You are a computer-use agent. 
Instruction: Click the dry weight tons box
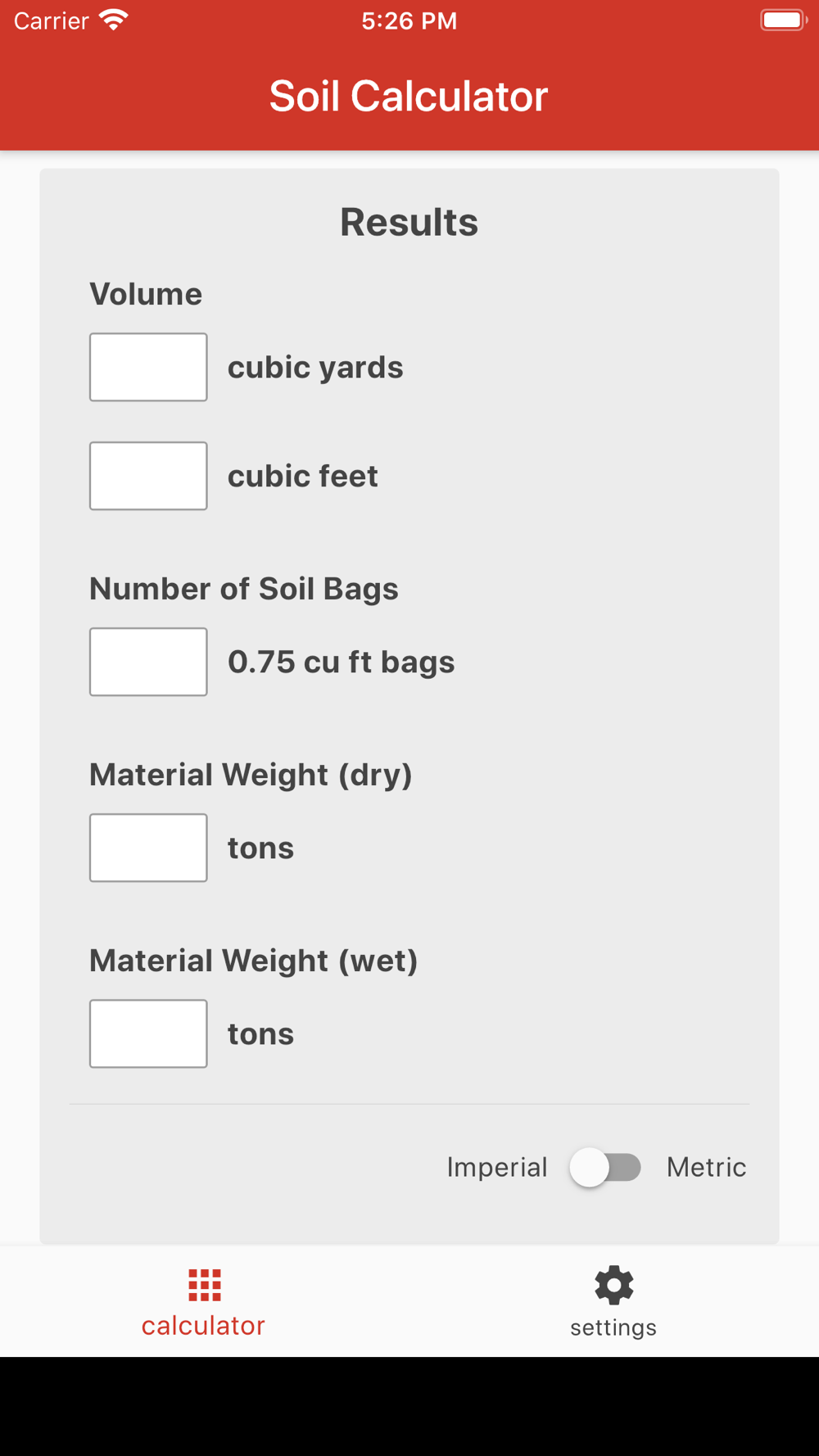pyautogui.click(x=148, y=848)
